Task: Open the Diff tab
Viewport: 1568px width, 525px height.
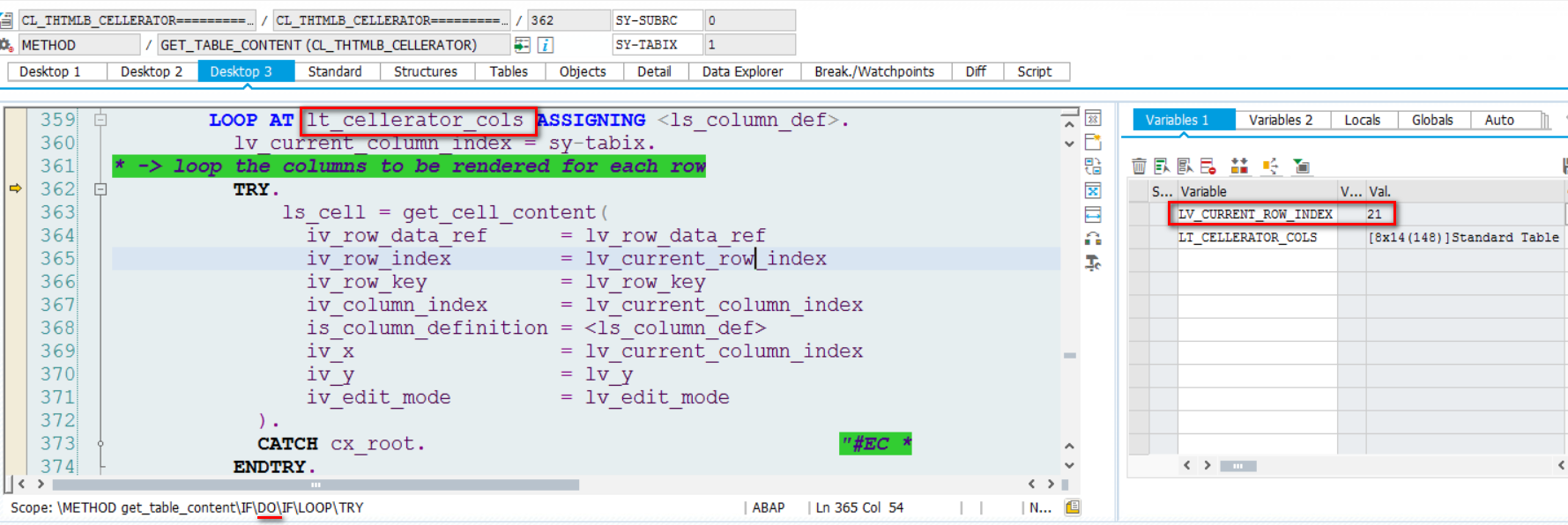Action: pos(977,71)
